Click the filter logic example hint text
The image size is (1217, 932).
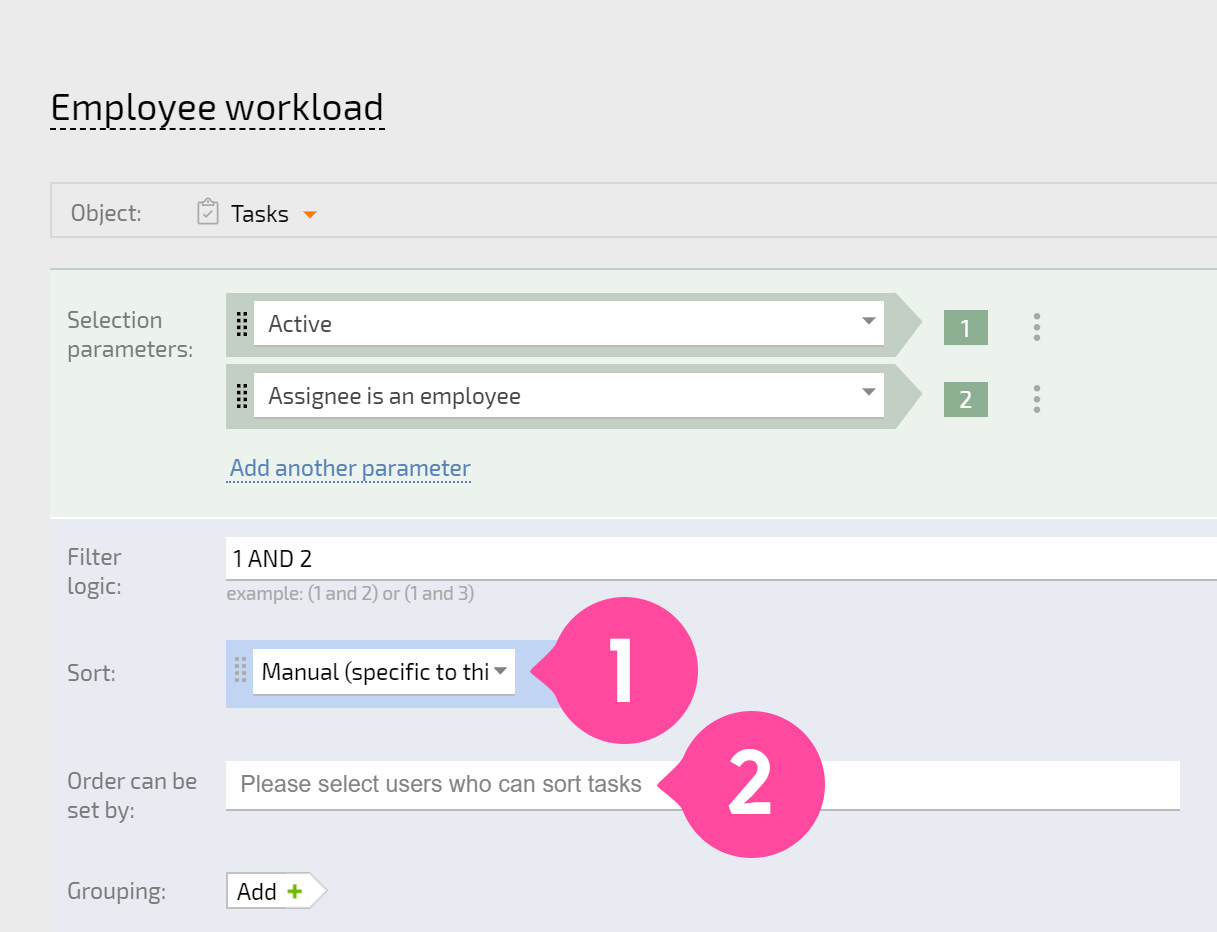350,594
